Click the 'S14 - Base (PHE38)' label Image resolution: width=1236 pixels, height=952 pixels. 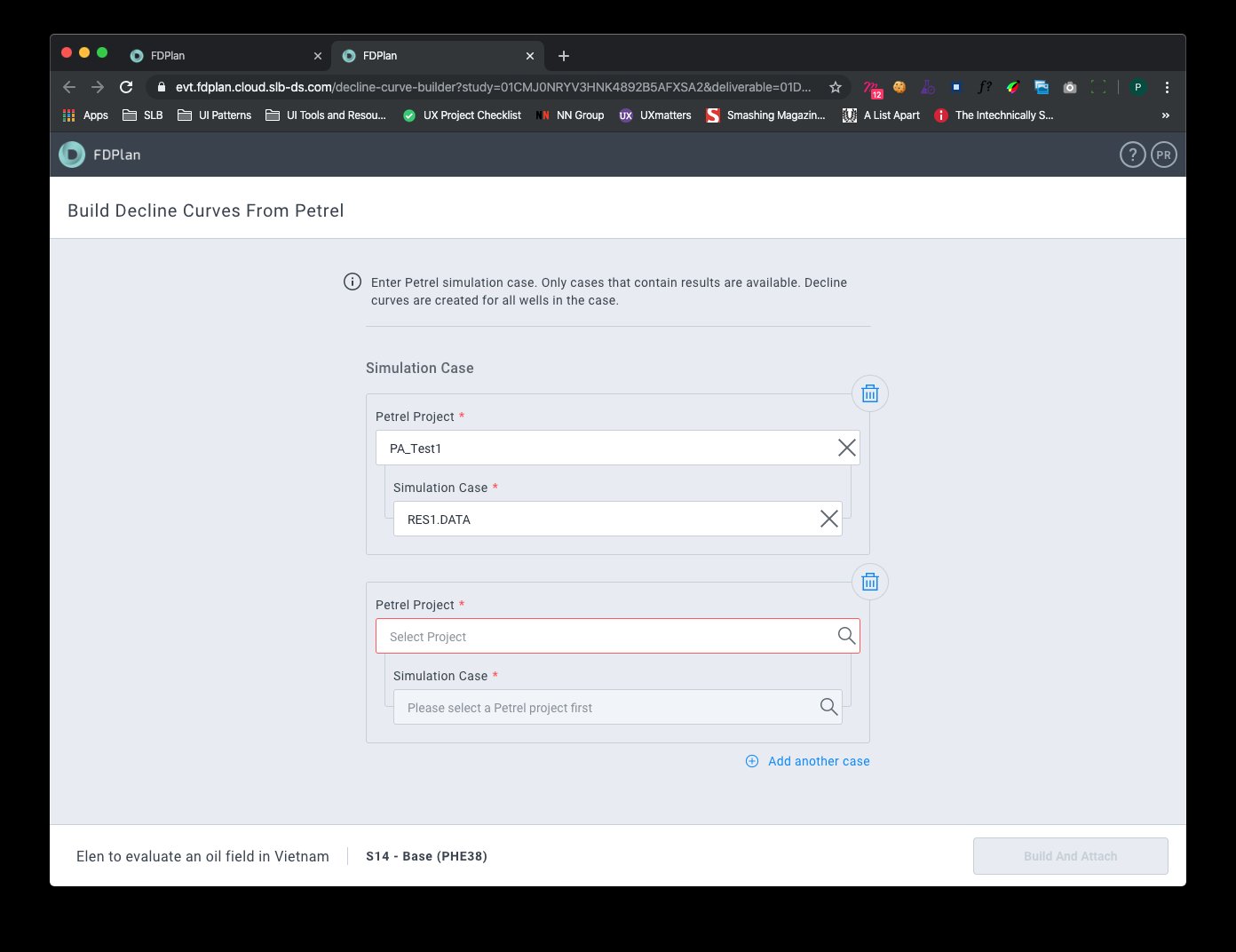426,856
